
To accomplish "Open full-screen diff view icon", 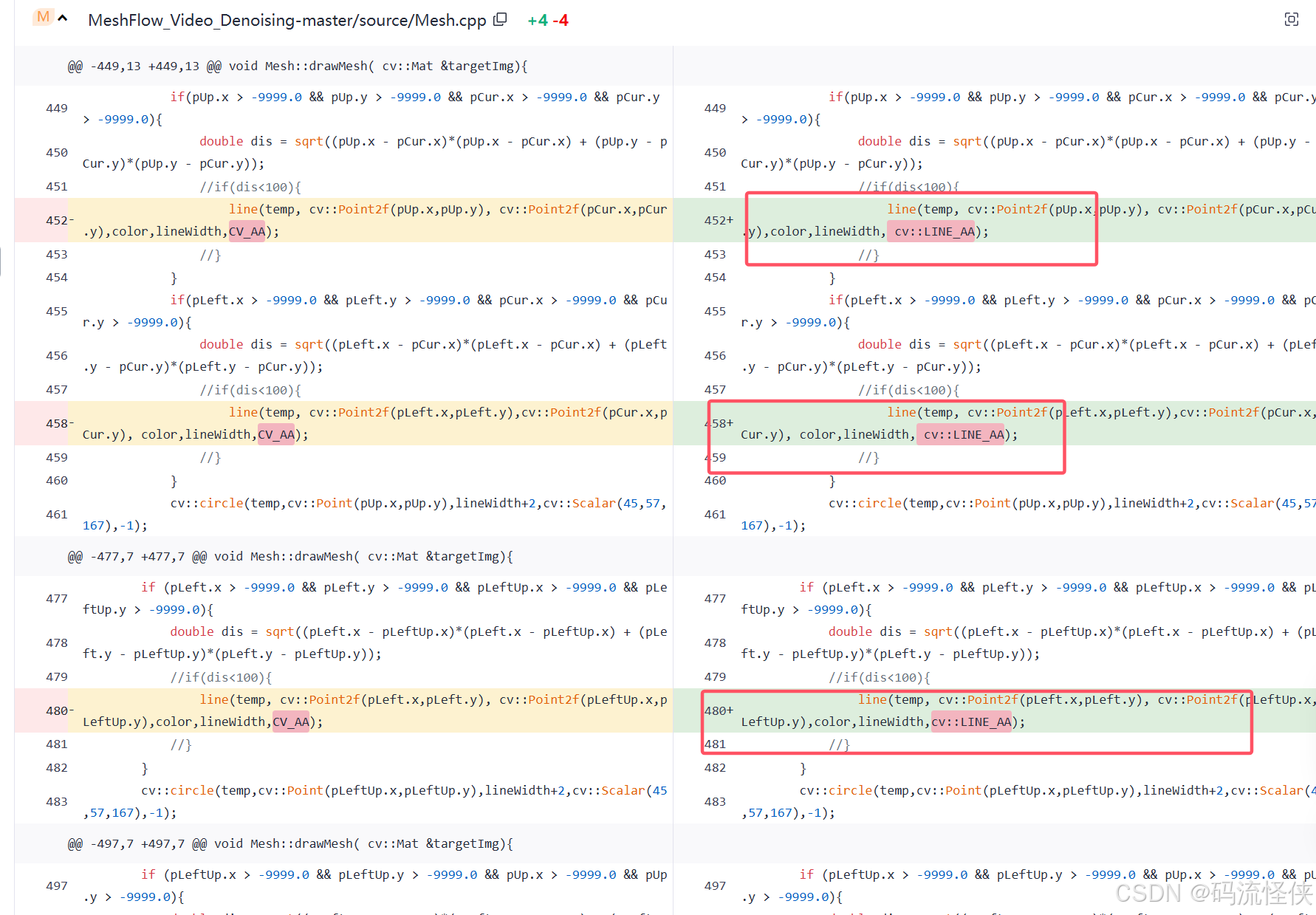I will point(1292,20).
